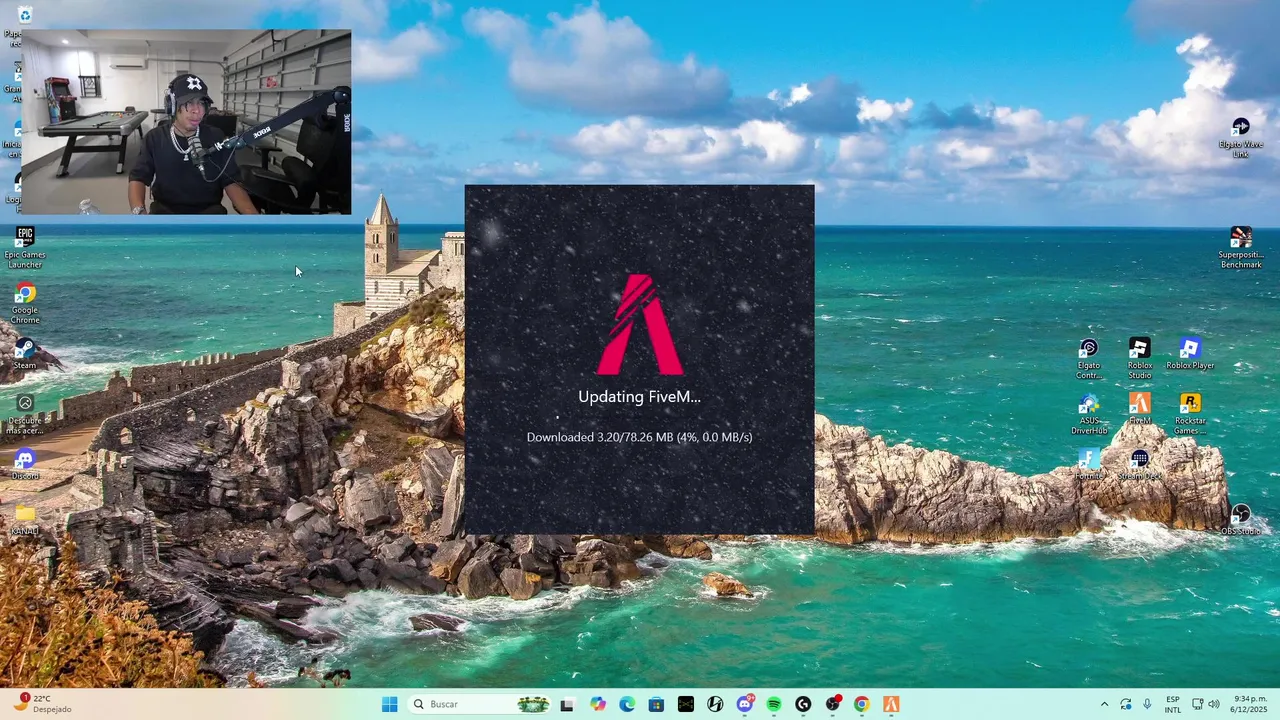Select the FiveM desktop shortcut
This screenshot has width=1280, height=720.
tap(1139, 408)
